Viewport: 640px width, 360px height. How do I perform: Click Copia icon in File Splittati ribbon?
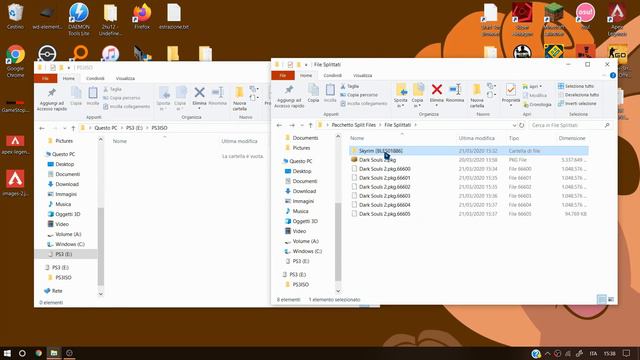click(x=313, y=90)
